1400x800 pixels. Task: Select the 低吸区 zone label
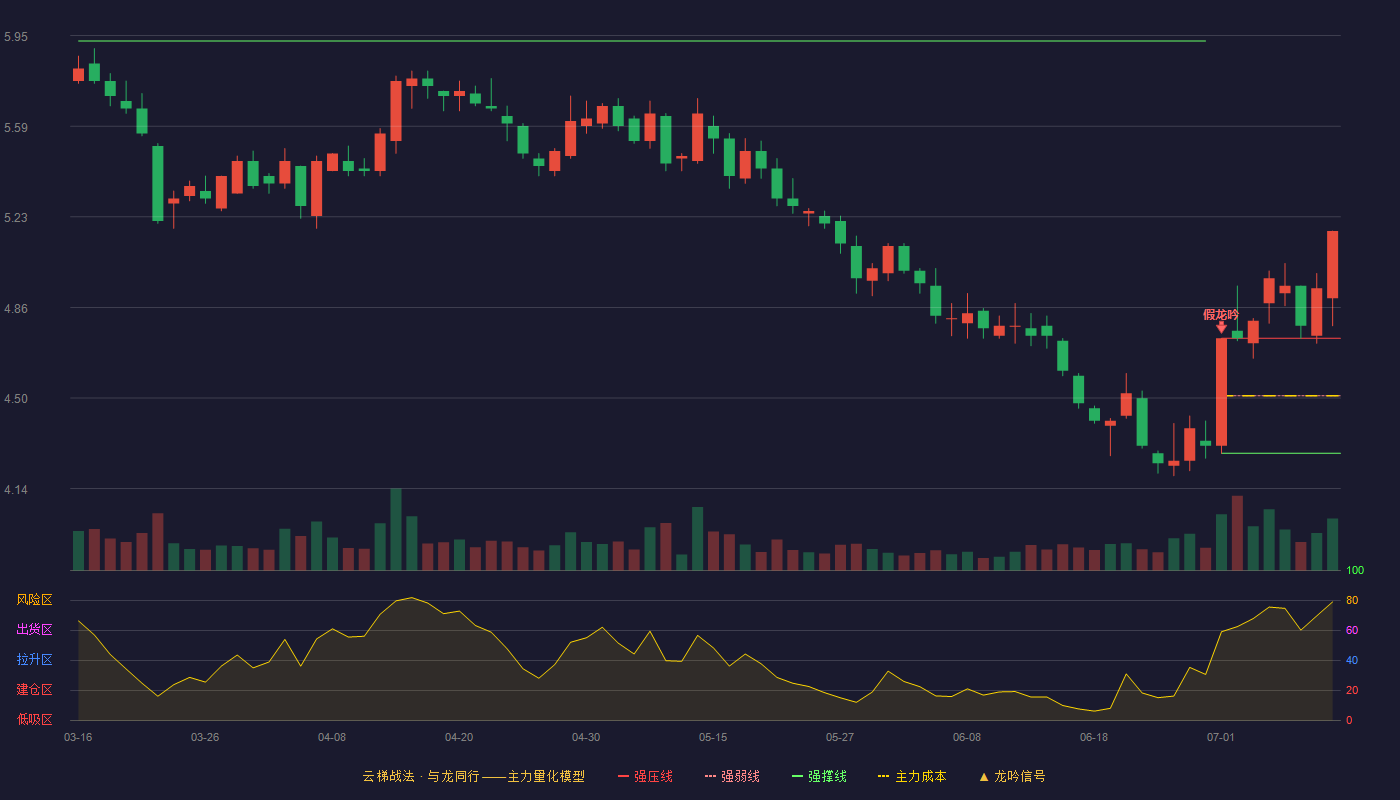point(34,720)
